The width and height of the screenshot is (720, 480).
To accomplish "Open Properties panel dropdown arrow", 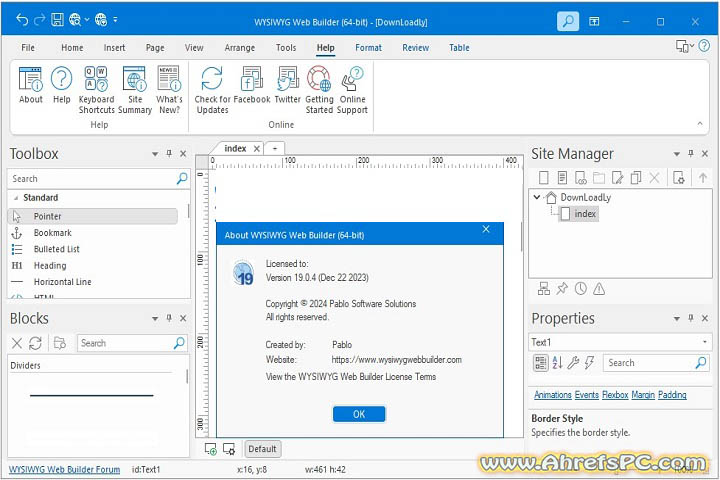I will pos(676,318).
